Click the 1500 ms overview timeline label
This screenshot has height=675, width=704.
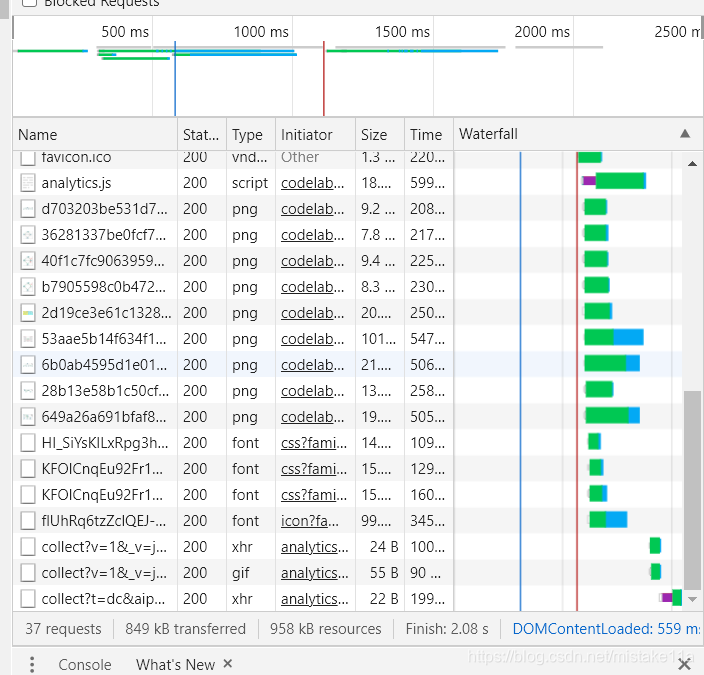click(x=402, y=32)
